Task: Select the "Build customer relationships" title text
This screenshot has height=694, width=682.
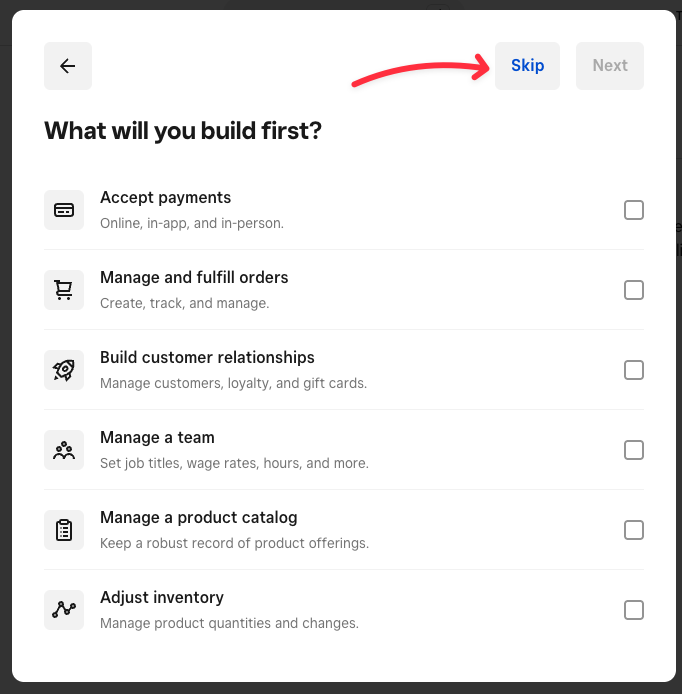Action: 207,358
